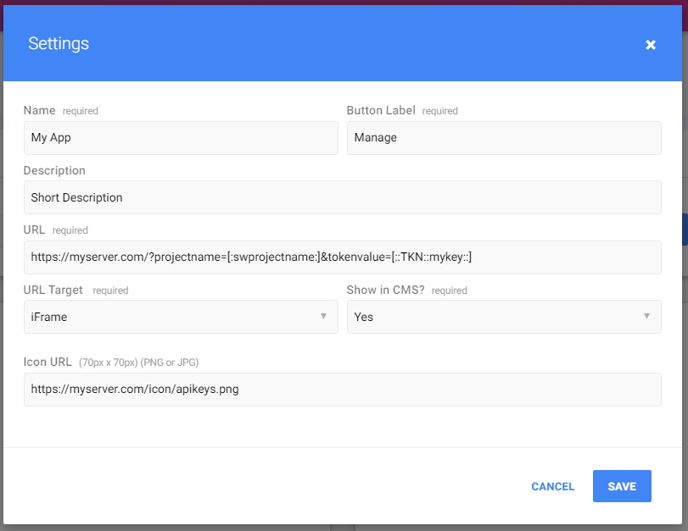This screenshot has height=531, width=688.
Task: Click the Show in CMS? label
Action: [x=386, y=290]
